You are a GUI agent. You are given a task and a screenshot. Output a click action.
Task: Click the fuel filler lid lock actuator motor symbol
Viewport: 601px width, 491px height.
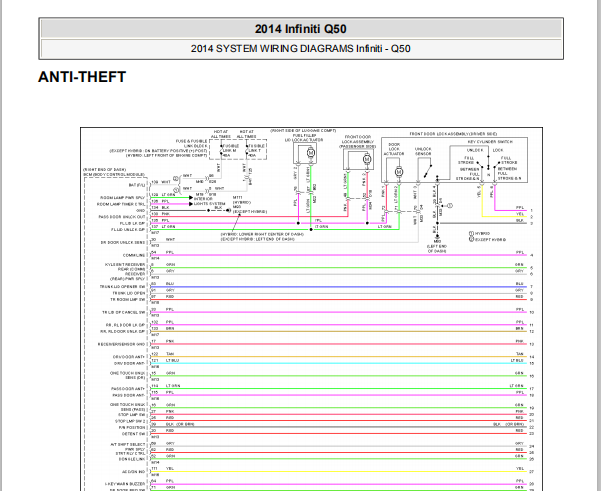pyautogui.click(x=310, y=153)
